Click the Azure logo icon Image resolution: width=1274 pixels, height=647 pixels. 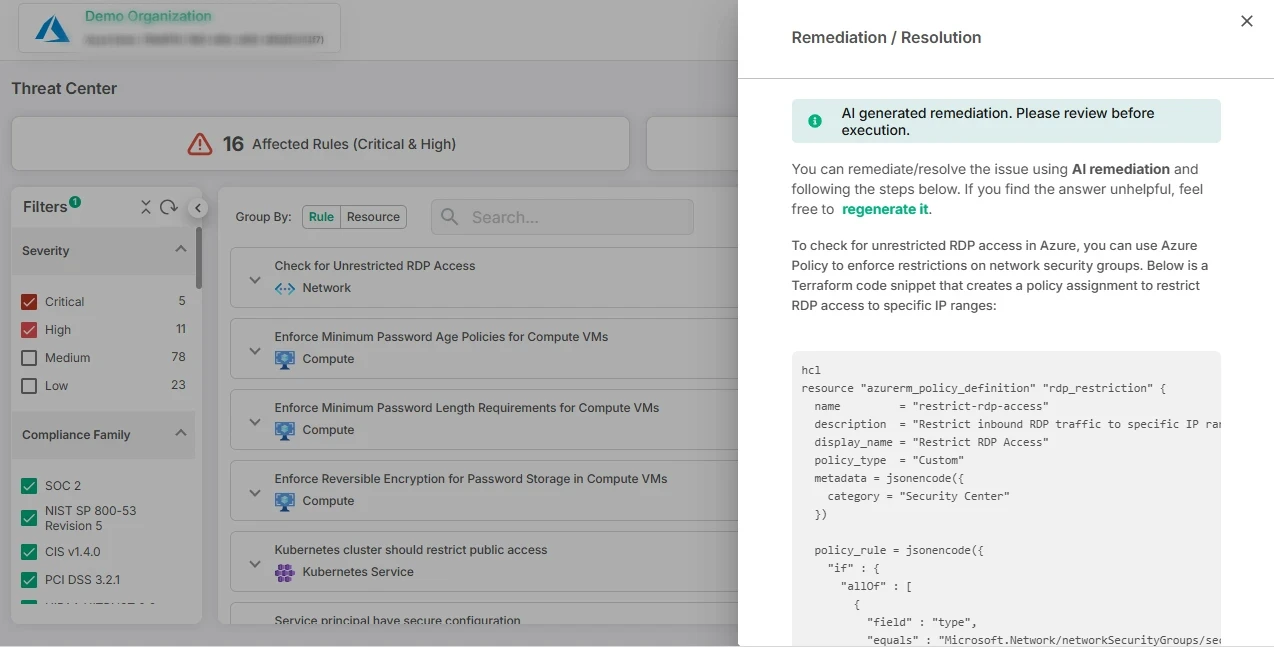pyautogui.click(x=52, y=29)
